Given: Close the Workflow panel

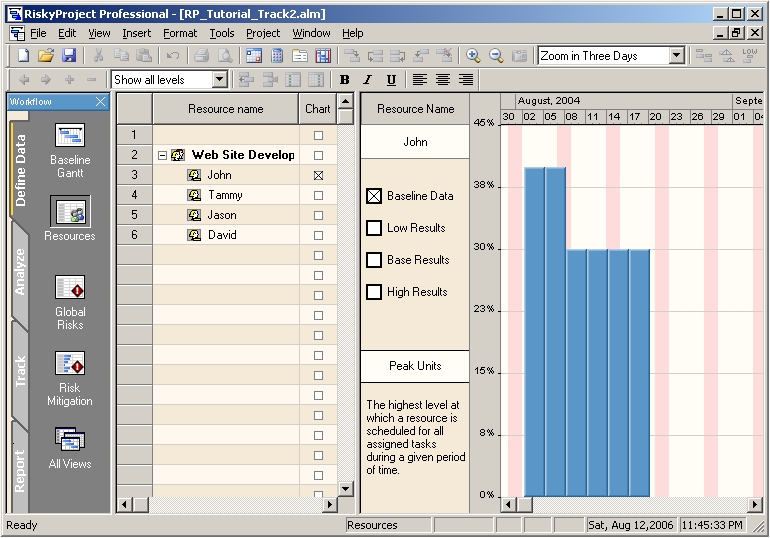Looking at the screenshot, I should pyautogui.click(x=100, y=102).
